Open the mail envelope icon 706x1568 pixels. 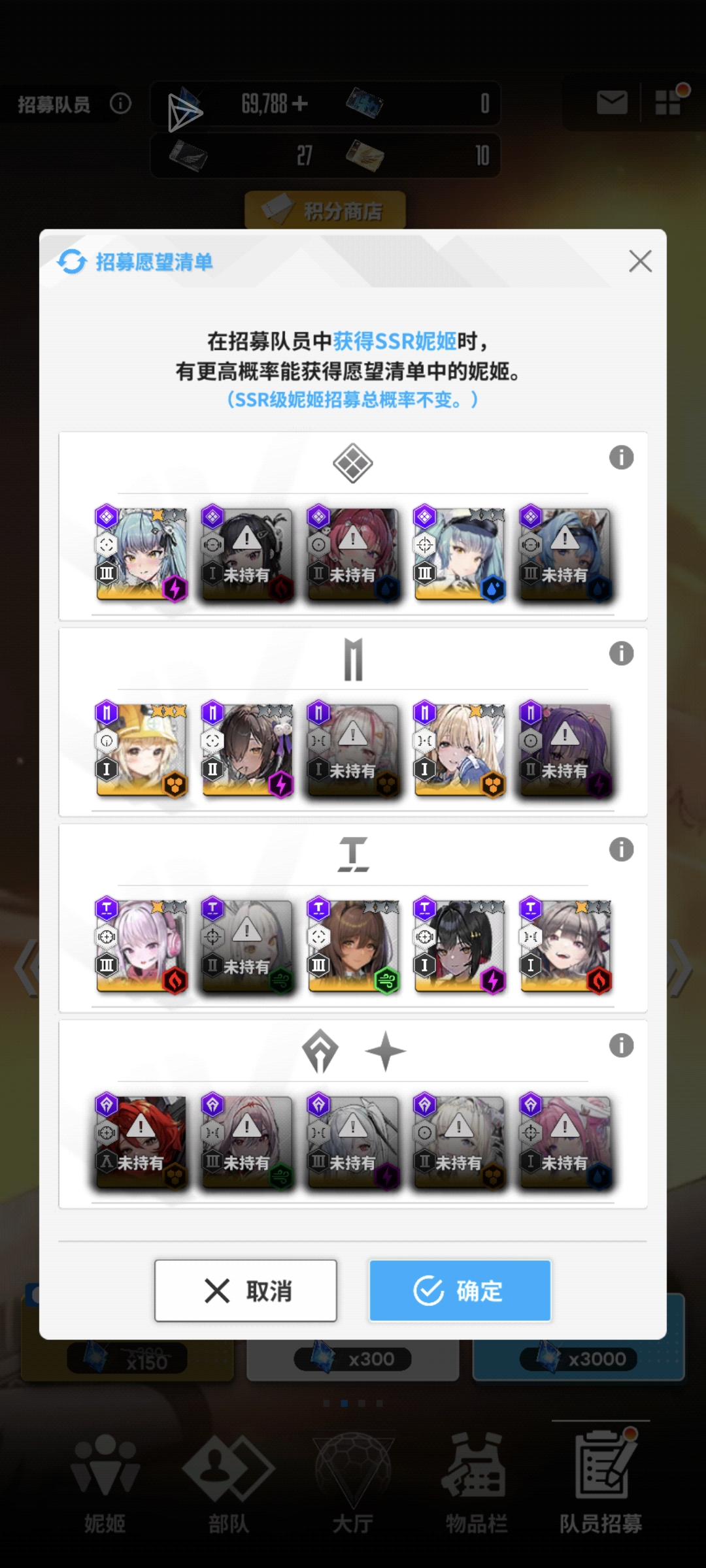click(x=612, y=103)
